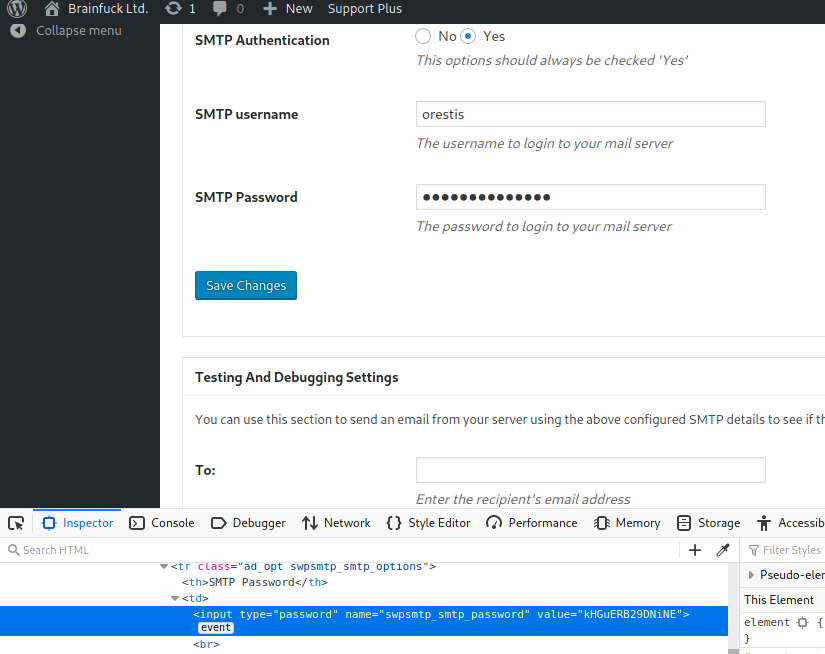Screen dimensions: 825x654
Task: Click the Collapse menu arrow icon
Action: pos(18,31)
